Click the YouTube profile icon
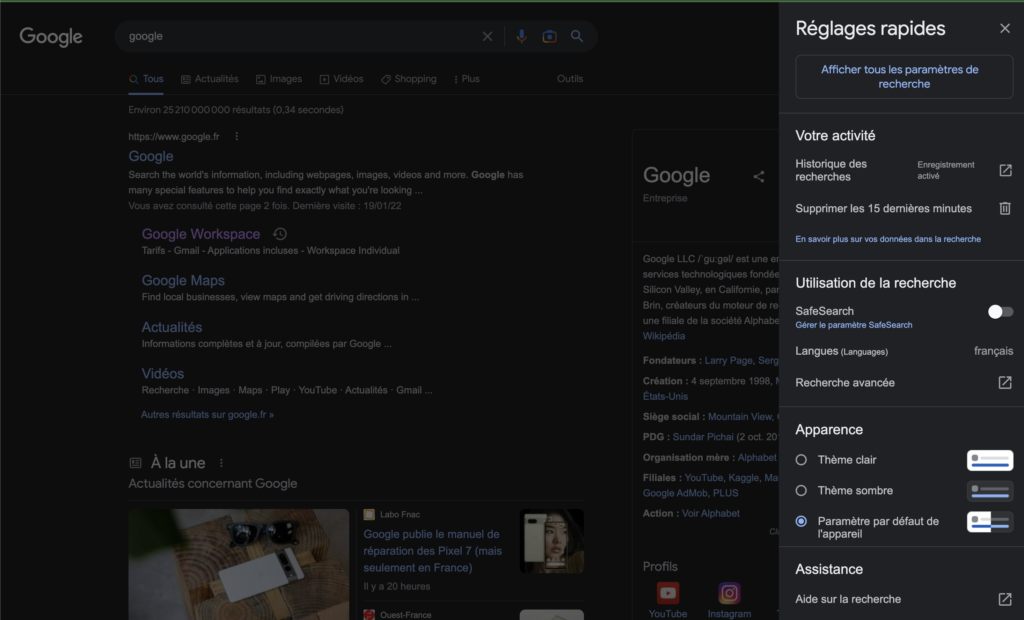The width and height of the screenshot is (1024, 620). click(x=667, y=593)
